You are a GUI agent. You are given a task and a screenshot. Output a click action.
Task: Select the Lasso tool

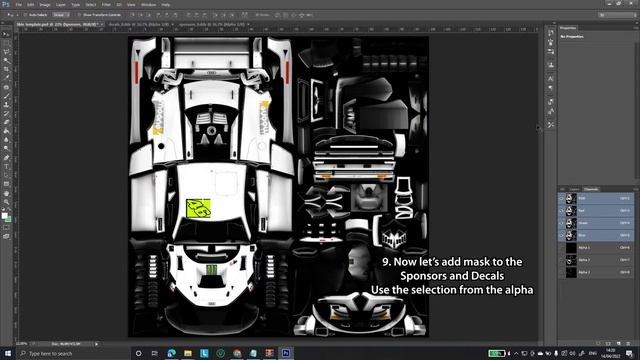tap(6, 52)
